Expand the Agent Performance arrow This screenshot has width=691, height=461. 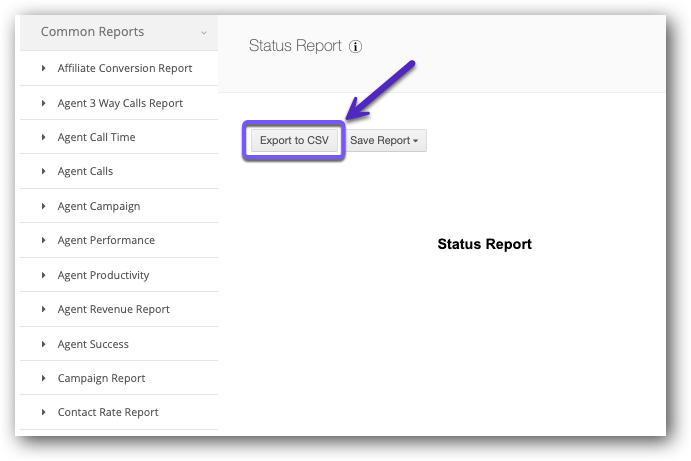click(x=43, y=240)
